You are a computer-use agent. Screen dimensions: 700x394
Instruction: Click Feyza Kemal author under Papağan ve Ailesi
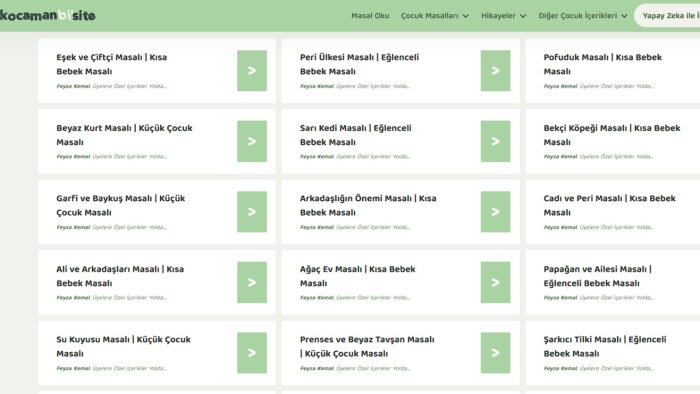pos(560,298)
